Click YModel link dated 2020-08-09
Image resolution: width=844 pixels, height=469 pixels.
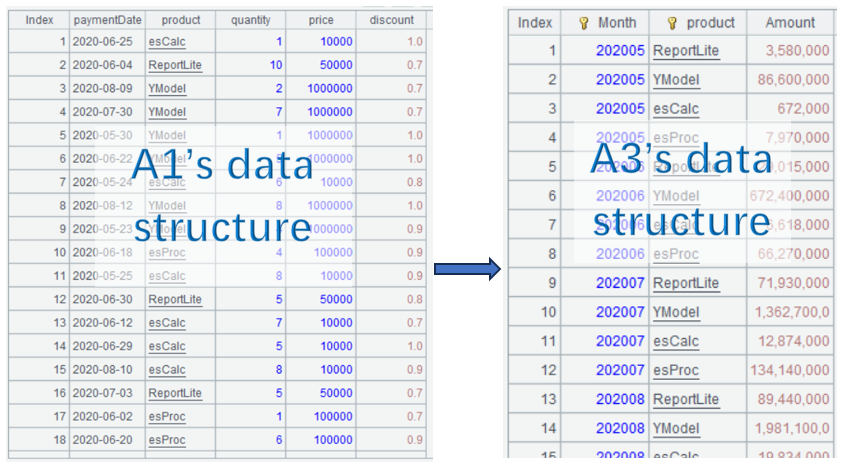coord(166,88)
